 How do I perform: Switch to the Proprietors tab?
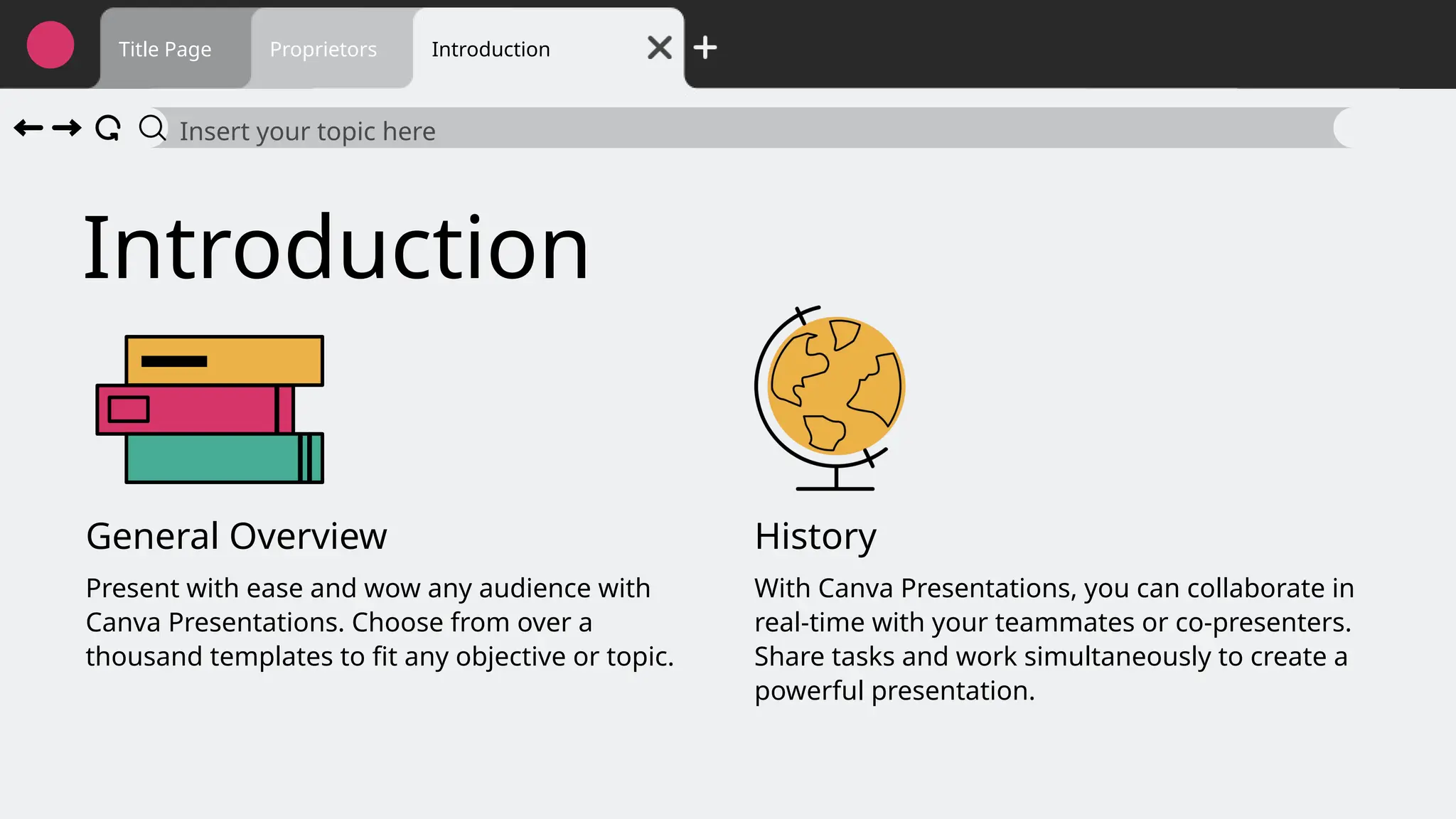323,50
